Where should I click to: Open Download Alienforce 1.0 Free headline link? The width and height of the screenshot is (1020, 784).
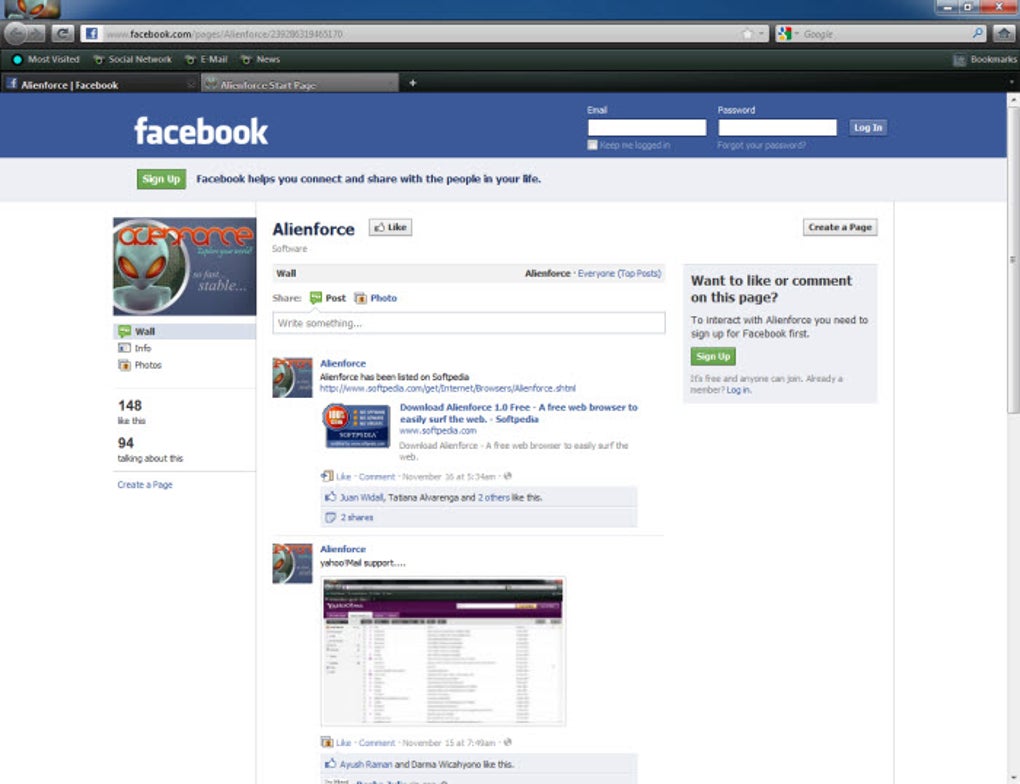[518, 413]
